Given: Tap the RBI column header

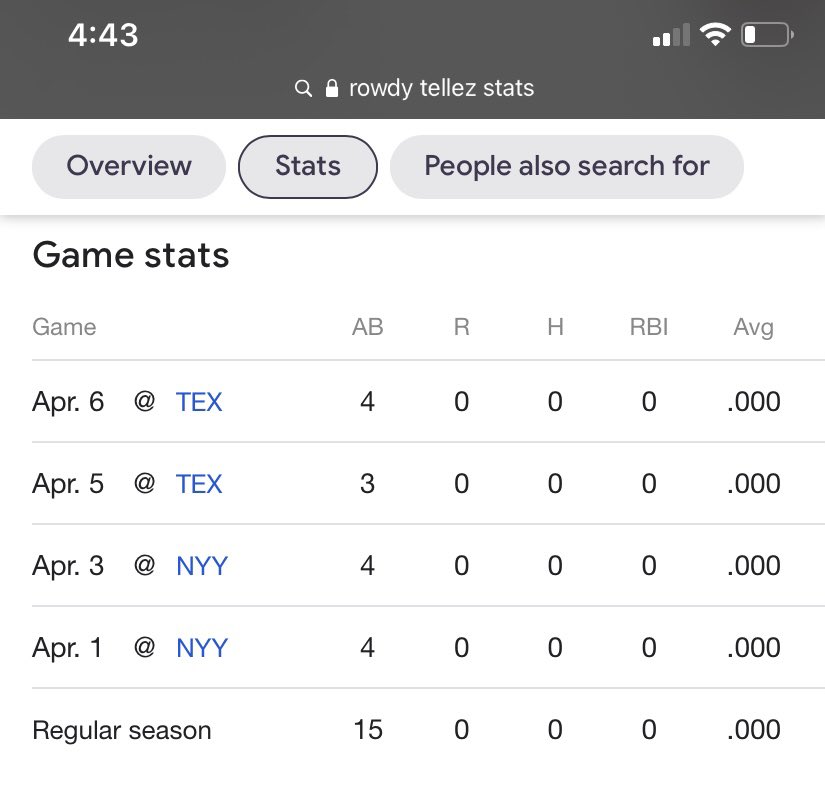Looking at the screenshot, I should click(x=649, y=327).
